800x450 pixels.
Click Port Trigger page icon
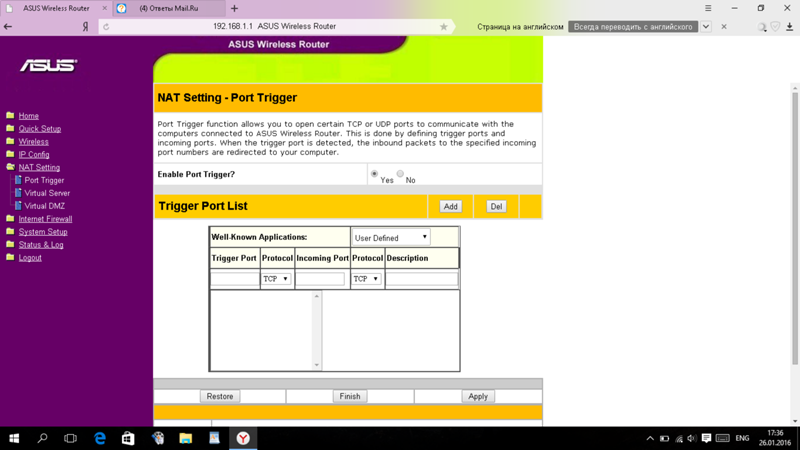coord(18,180)
